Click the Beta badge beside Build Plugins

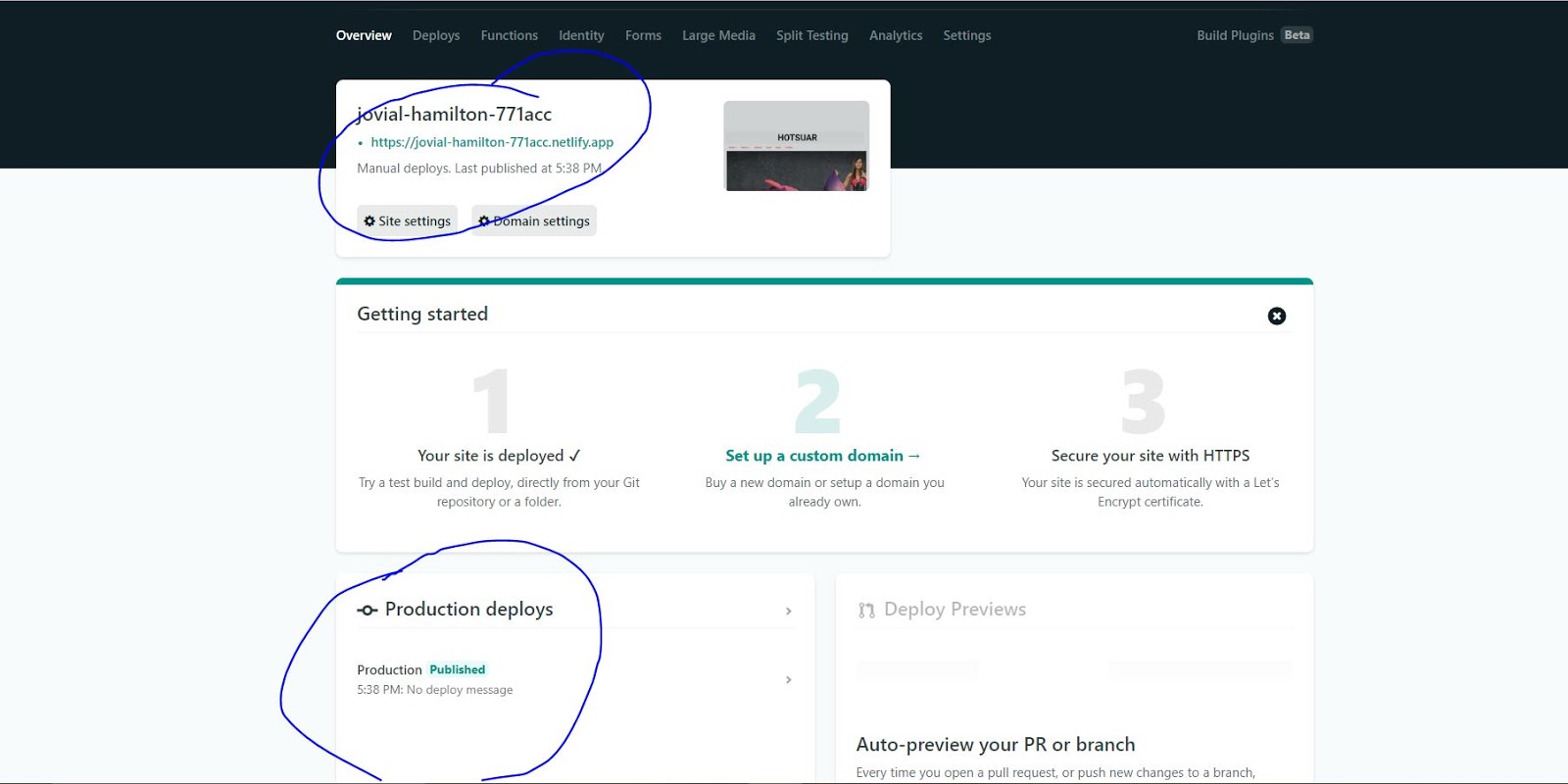coord(1297,35)
